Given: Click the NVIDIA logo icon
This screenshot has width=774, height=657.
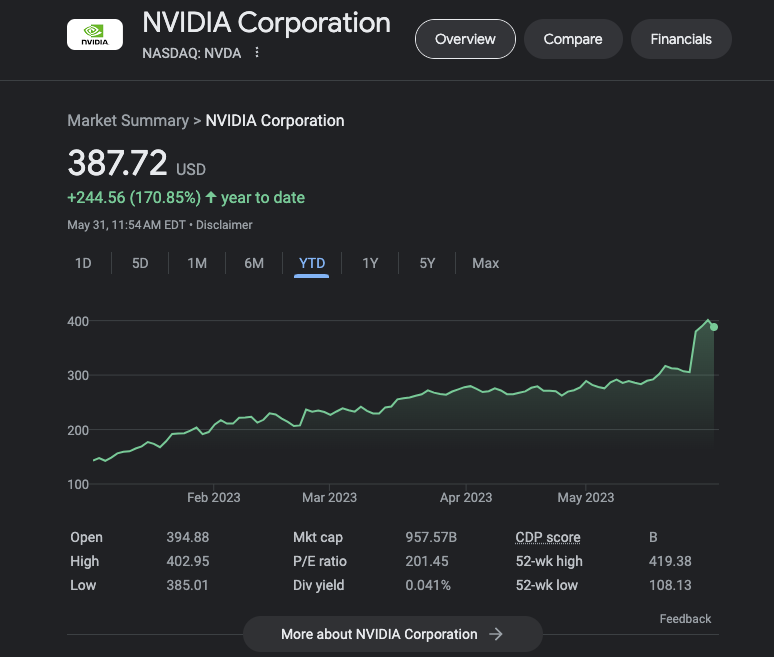Looking at the screenshot, I should (94, 35).
